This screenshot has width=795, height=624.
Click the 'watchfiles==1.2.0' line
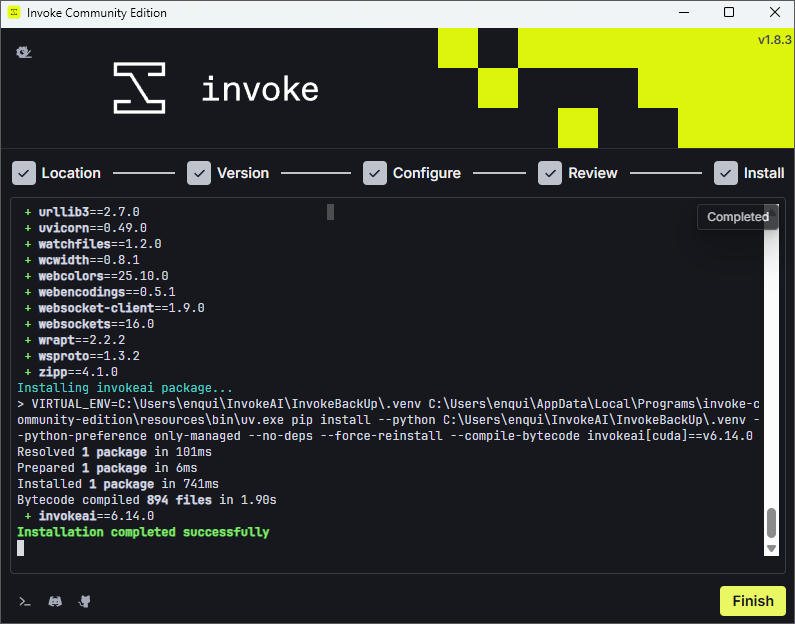pyautogui.click(x=93, y=244)
